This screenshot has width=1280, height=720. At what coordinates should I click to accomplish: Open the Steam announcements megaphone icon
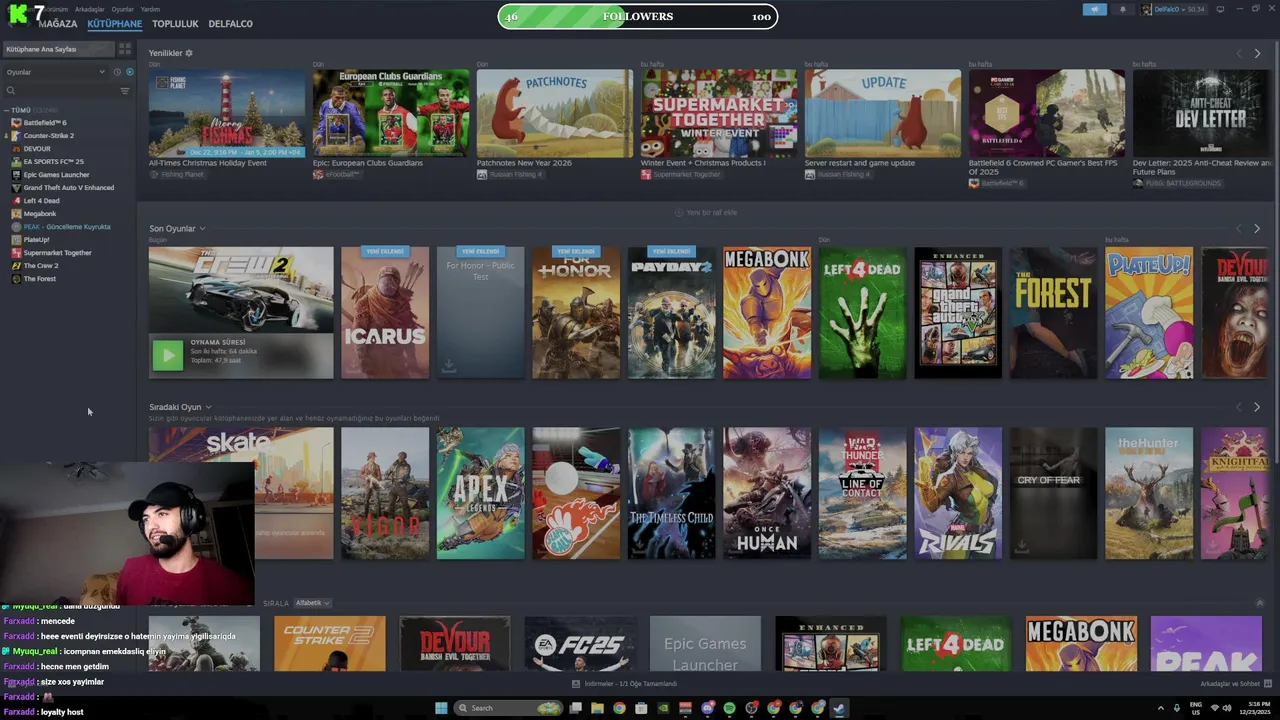tap(1094, 9)
